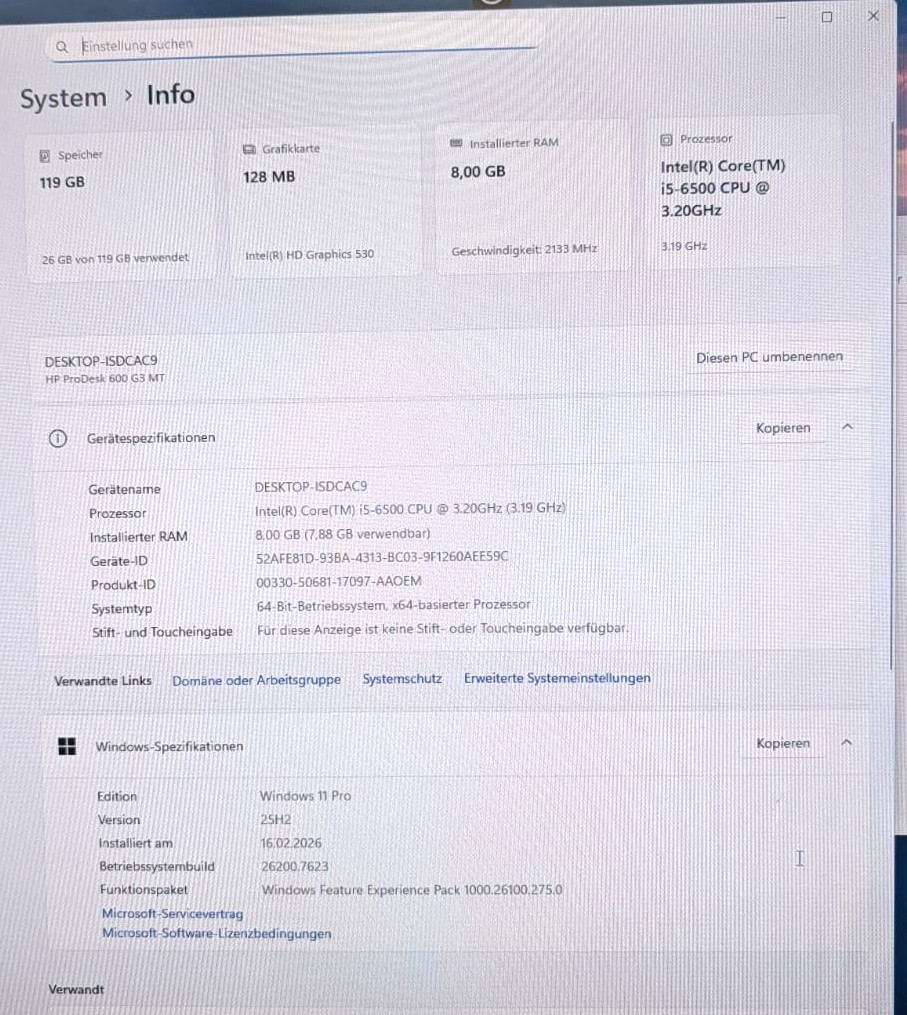Select Produkt-ID value 00330-50681-17097-AAOEM
This screenshot has width=907, height=1015.
[x=339, y=581]
